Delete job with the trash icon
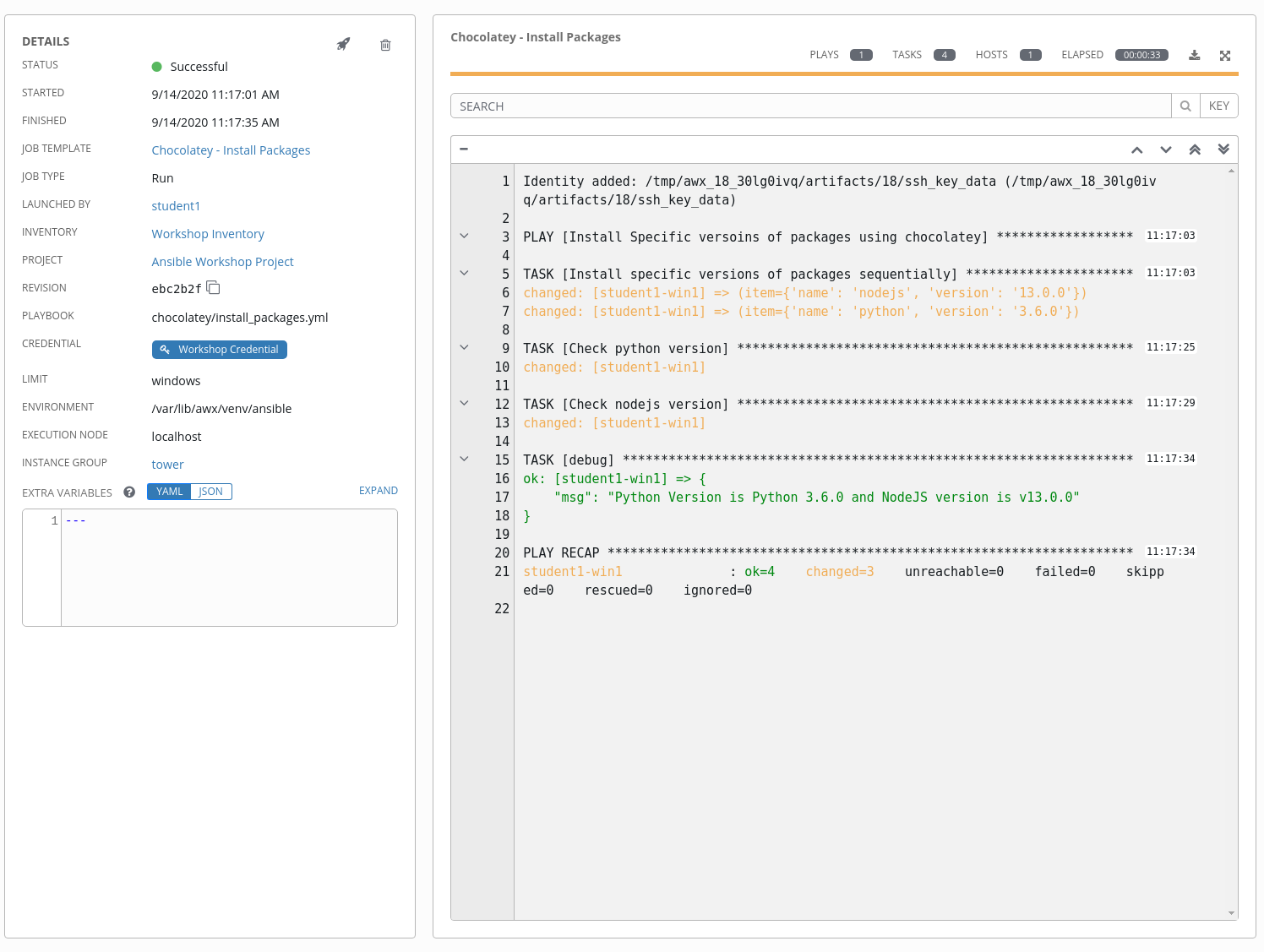The height and width of the screenshot is (952, 1264). coord(385,45)
